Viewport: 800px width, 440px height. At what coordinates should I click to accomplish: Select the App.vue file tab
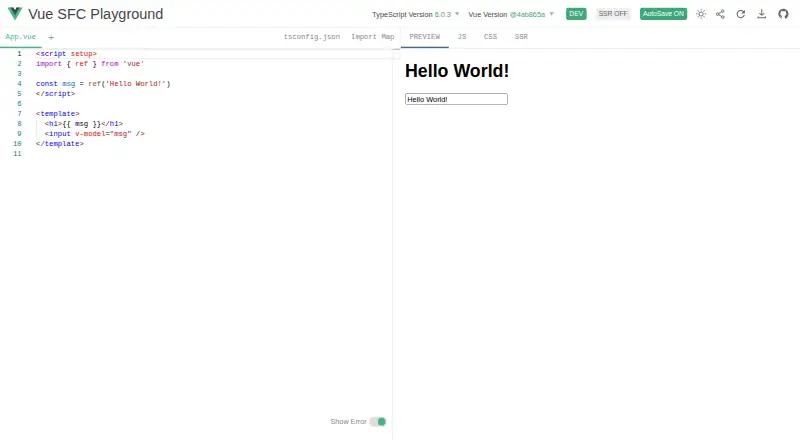[20, 37]
